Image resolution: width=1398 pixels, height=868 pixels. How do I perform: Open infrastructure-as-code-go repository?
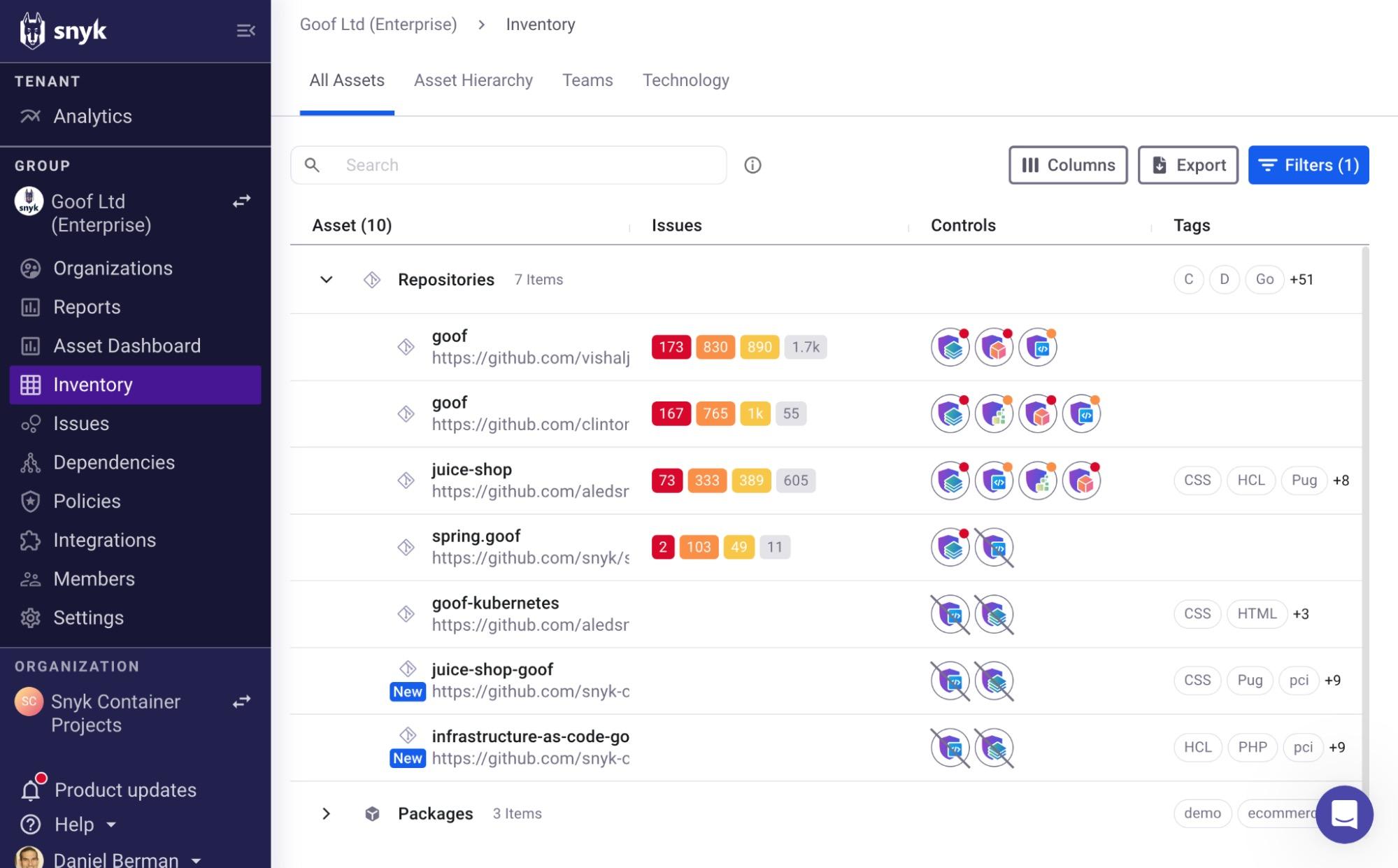[530, 737]
